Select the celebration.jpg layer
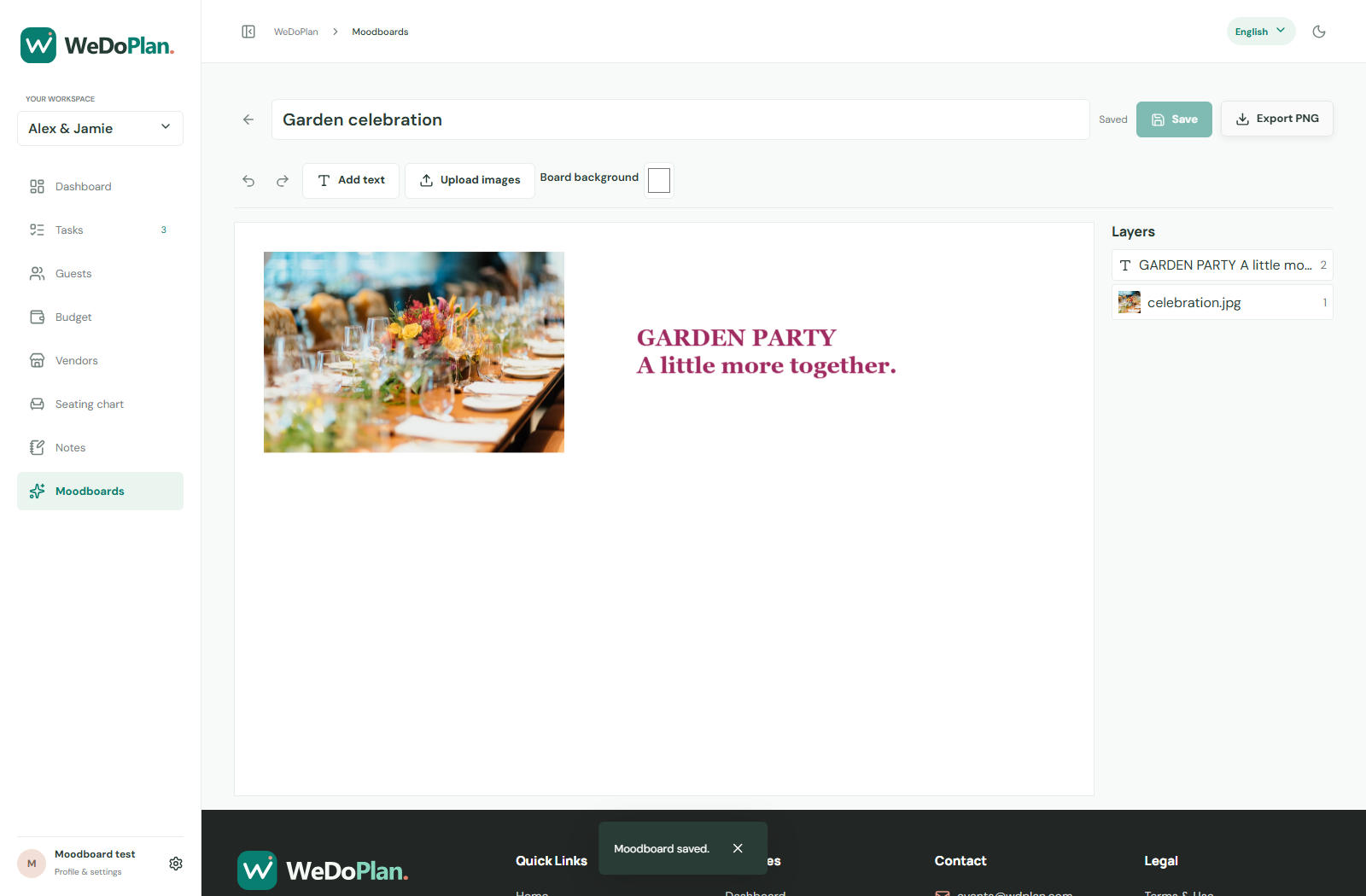The width and height of the screenshot is (1366, 896). [x=1223, y=302]
